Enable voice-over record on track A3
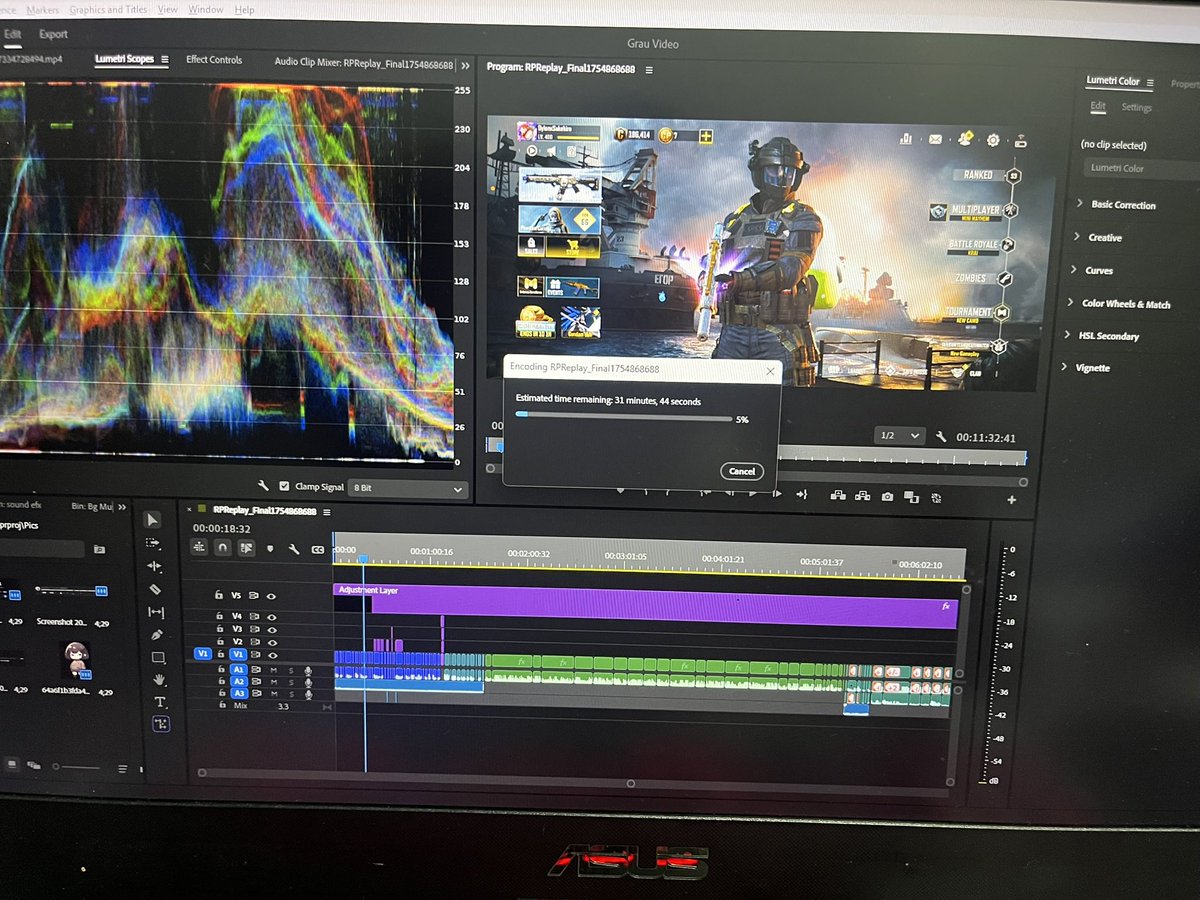This screenshot has width=1200, height=900. tap(309, 694)
